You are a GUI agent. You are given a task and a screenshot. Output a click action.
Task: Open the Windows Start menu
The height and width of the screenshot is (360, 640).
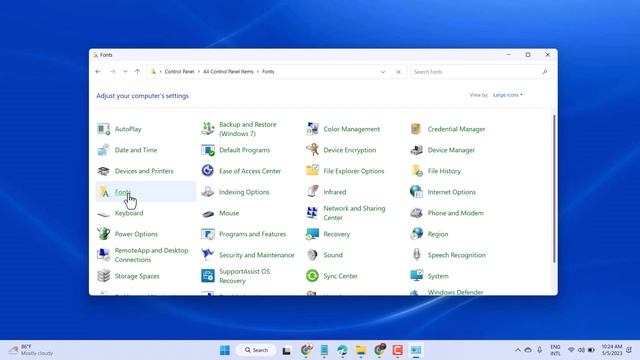coord(225,350)
